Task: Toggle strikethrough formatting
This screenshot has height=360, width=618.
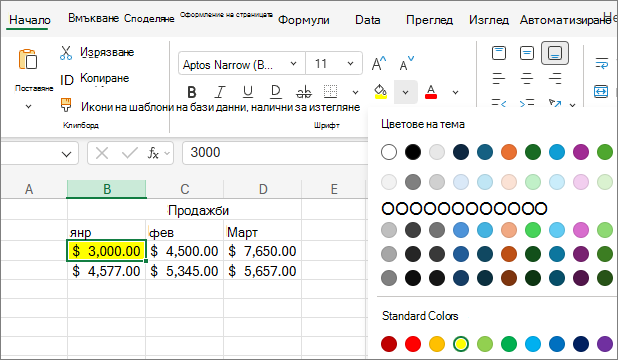Action: point(303,92)
